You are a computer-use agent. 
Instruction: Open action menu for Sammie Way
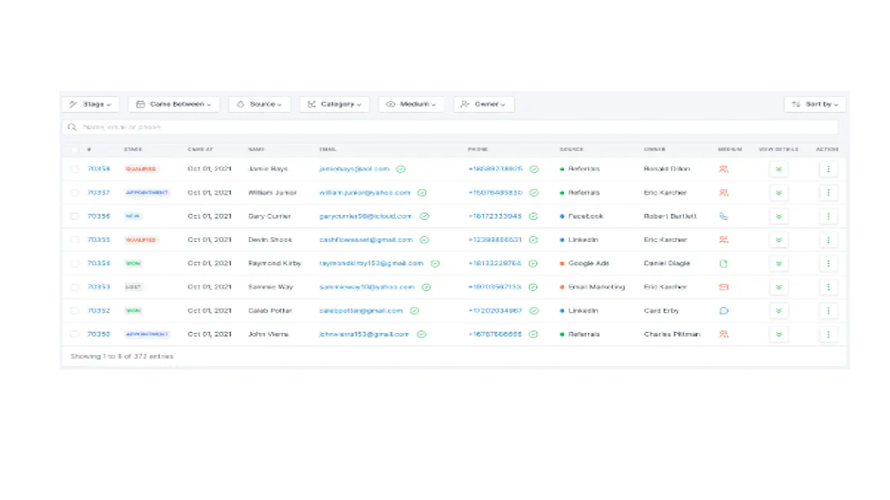[x=828, y=287]
